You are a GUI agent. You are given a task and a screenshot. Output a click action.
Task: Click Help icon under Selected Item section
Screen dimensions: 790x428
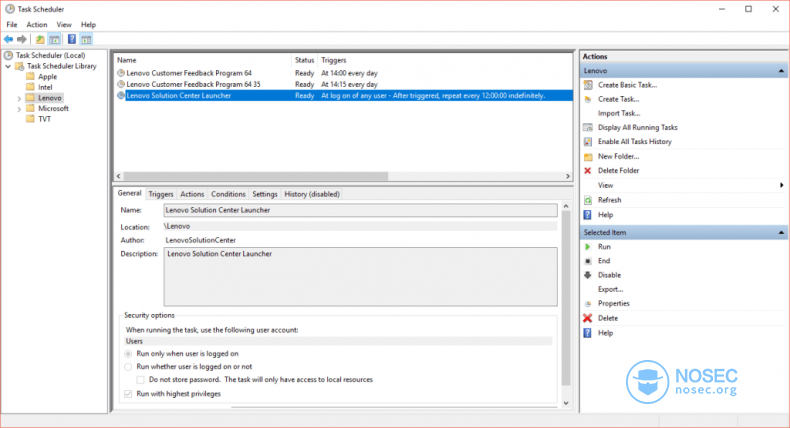tap(587, 333)
